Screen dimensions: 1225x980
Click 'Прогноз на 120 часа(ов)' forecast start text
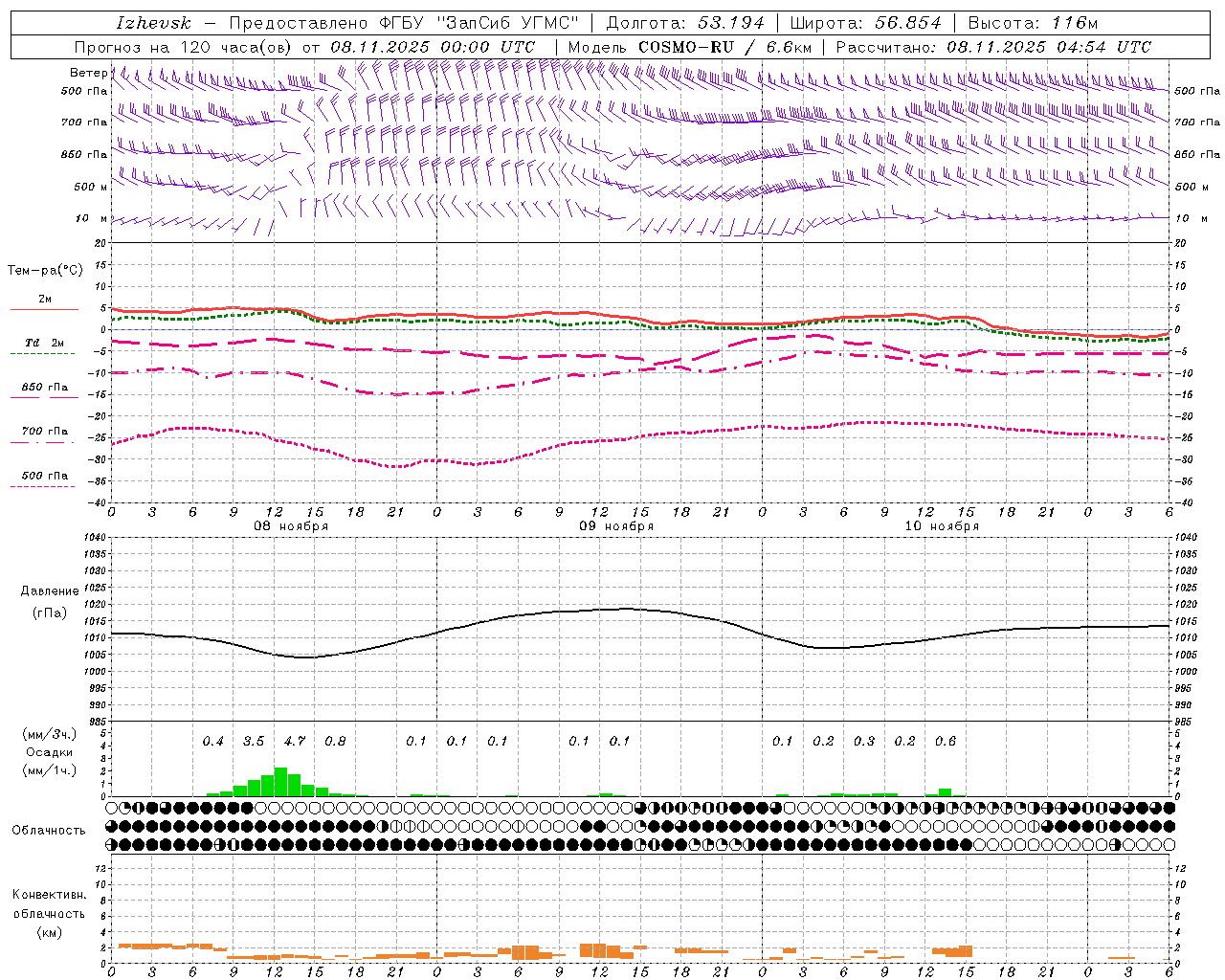184,47
